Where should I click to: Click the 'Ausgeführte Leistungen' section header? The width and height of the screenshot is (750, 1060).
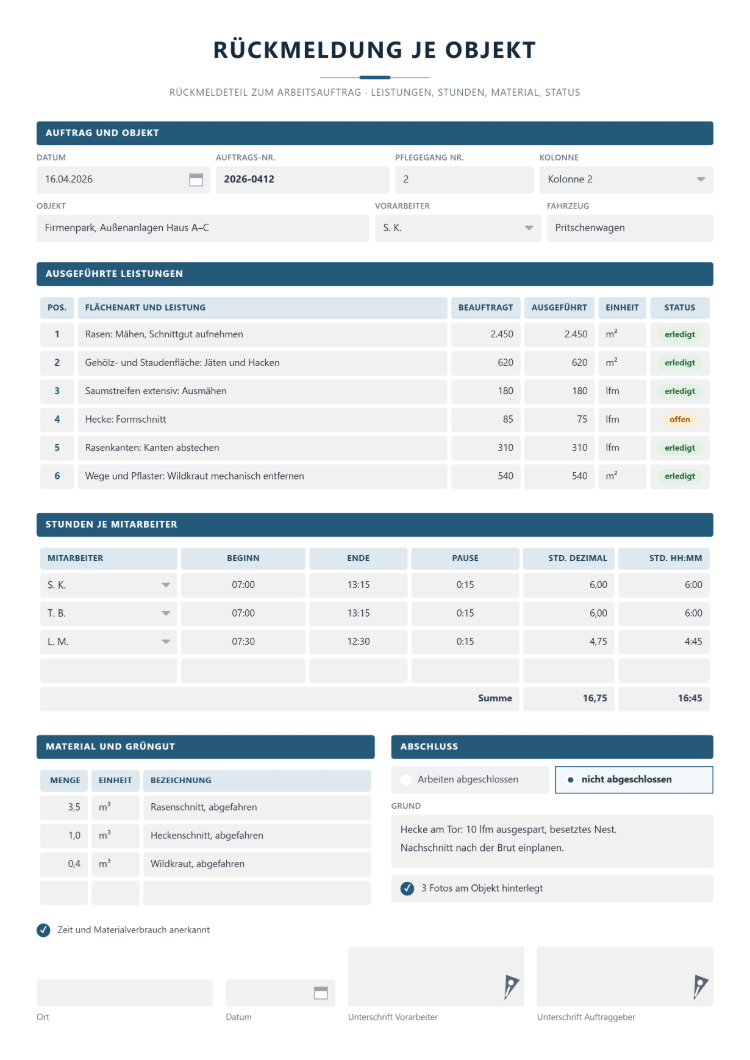pyautogui.click(x=375, y=274)
